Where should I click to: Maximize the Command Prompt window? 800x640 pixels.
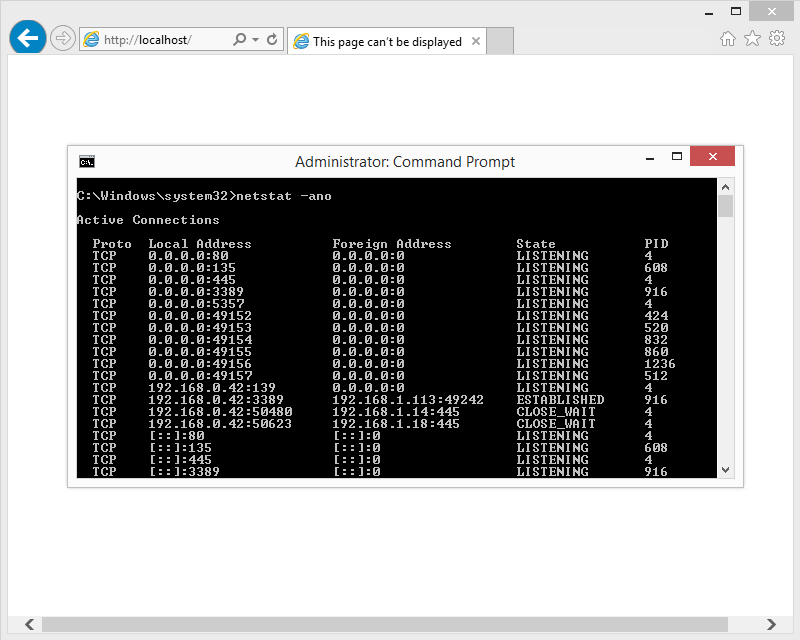(x=677, y=157)
